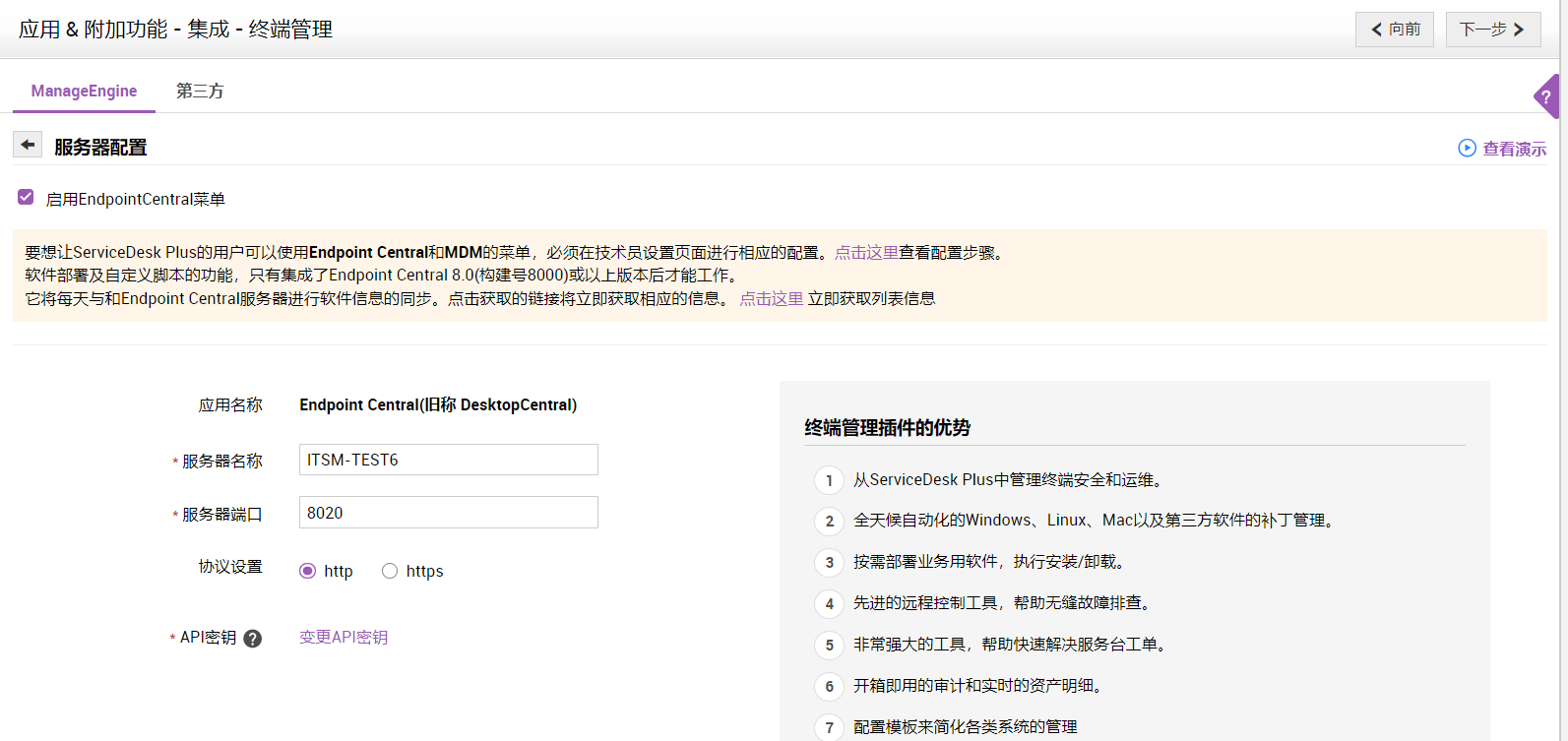Image resolution: width=1568 pixels, height=741 pixels.
Task: Click the 变更API密钥 link
Action: coord(344,638)
